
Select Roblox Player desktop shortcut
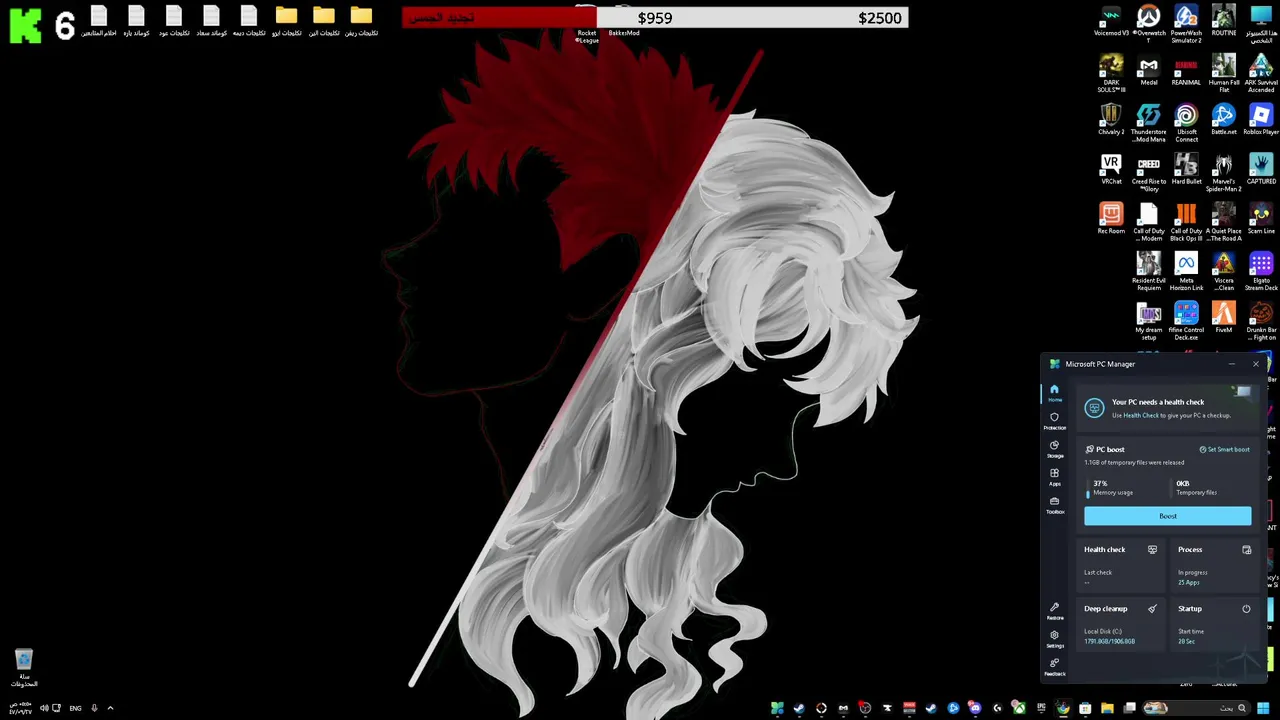click(x=1261, y=121)
